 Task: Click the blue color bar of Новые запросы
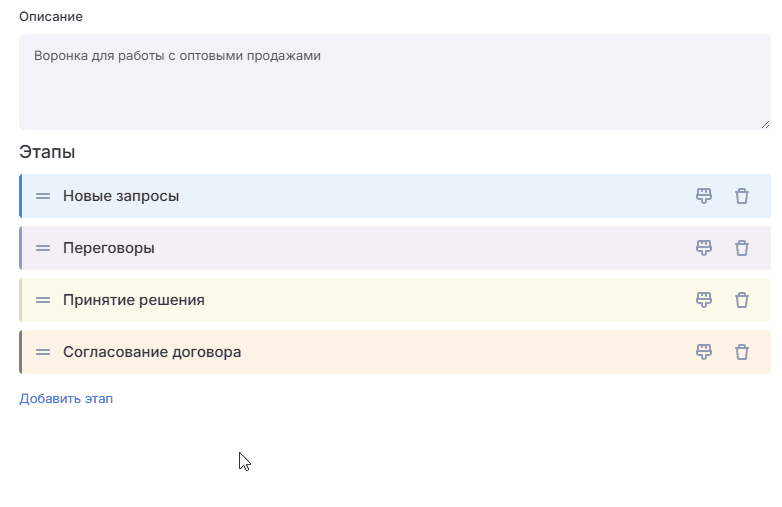(x=21, y=196)
